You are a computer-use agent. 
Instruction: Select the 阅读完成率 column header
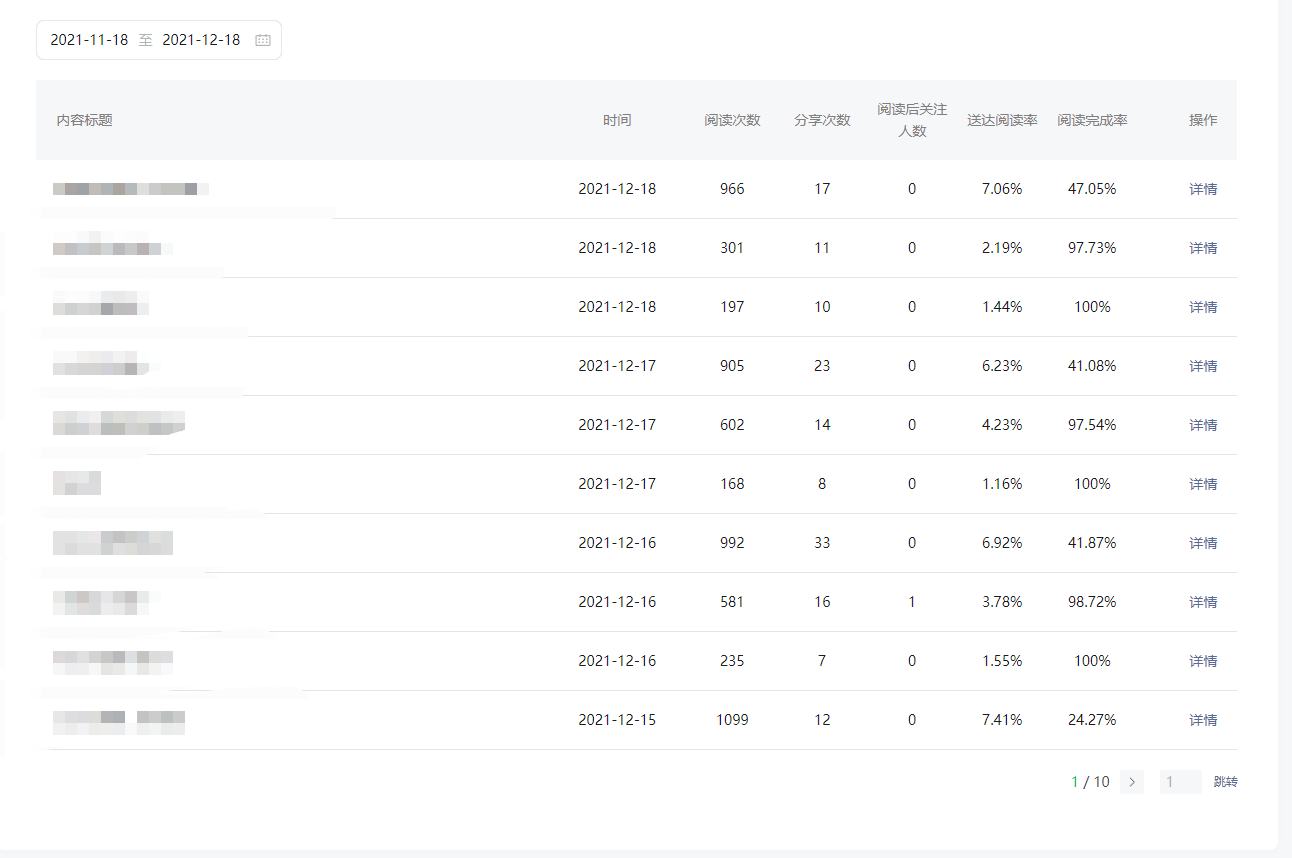click(x=1092, y=120)
